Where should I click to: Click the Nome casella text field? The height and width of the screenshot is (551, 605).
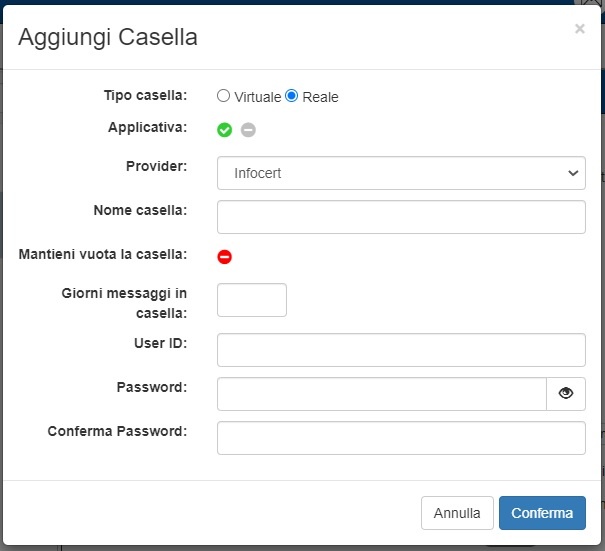tap(401, 217)
